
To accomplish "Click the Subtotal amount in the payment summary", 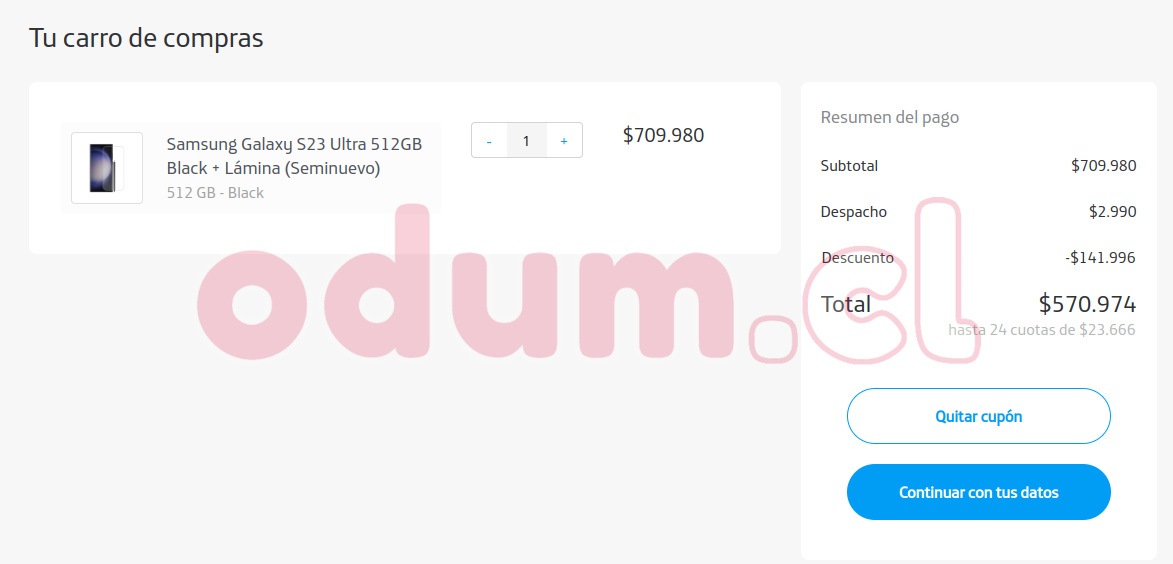I will click(x=1103, y=166).
